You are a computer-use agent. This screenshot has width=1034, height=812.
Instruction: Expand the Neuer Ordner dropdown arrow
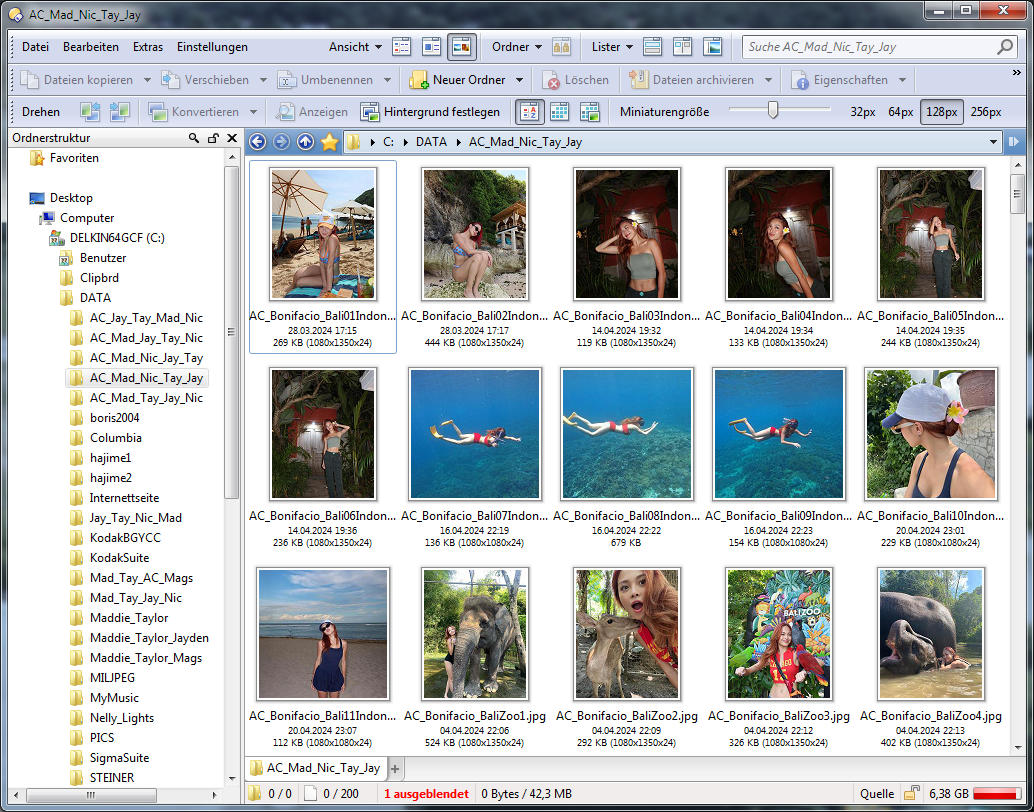point(520,80)
